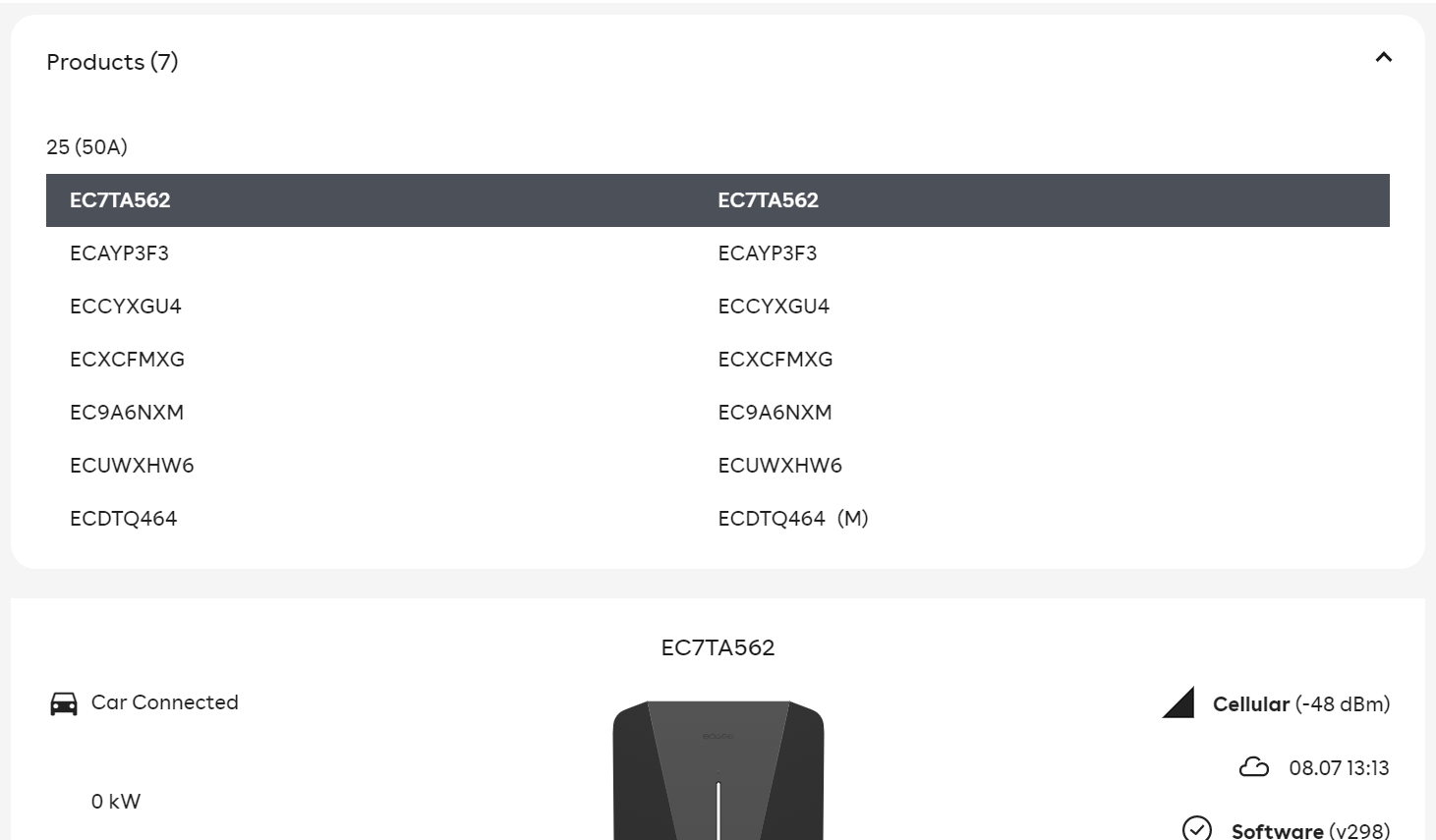Click the cloud sync icon
The image size is (1436, 840).
pyautogui.click(x=1253, y=766)
